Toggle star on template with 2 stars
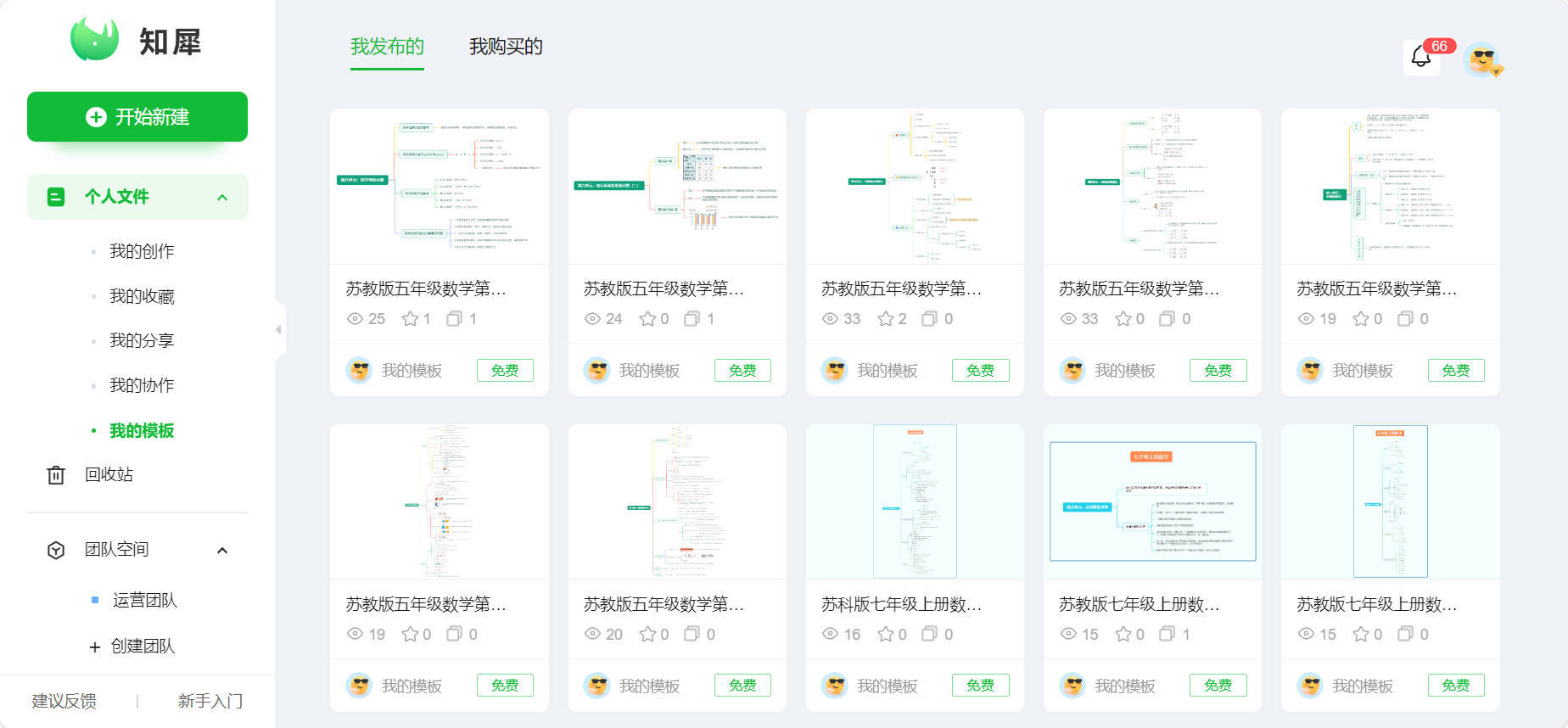This screenshot has width=1568, height=728. coord(886,319)
